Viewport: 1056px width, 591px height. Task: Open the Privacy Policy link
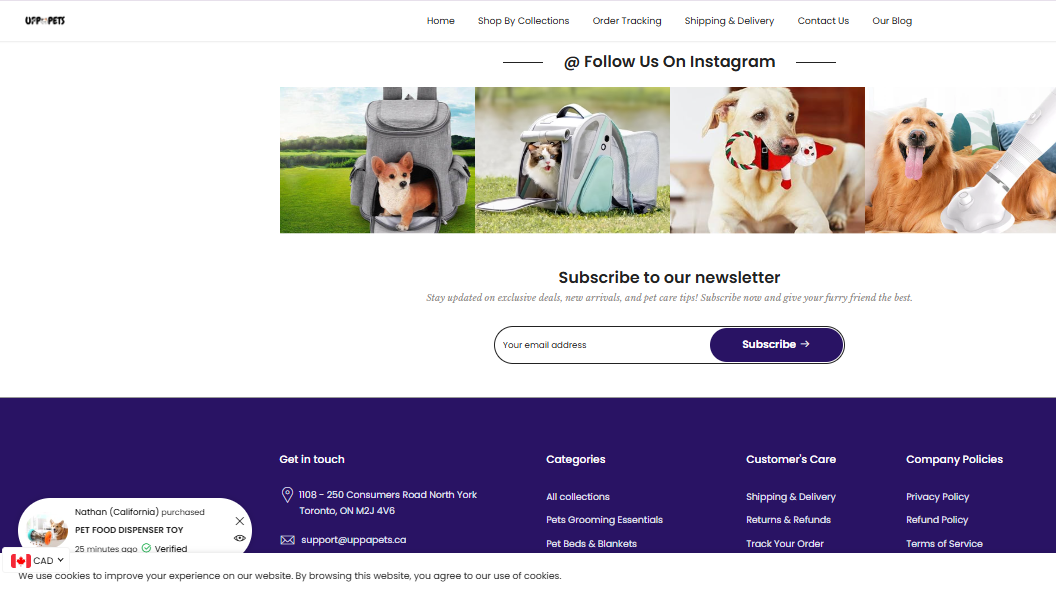[x=937, y=497]
